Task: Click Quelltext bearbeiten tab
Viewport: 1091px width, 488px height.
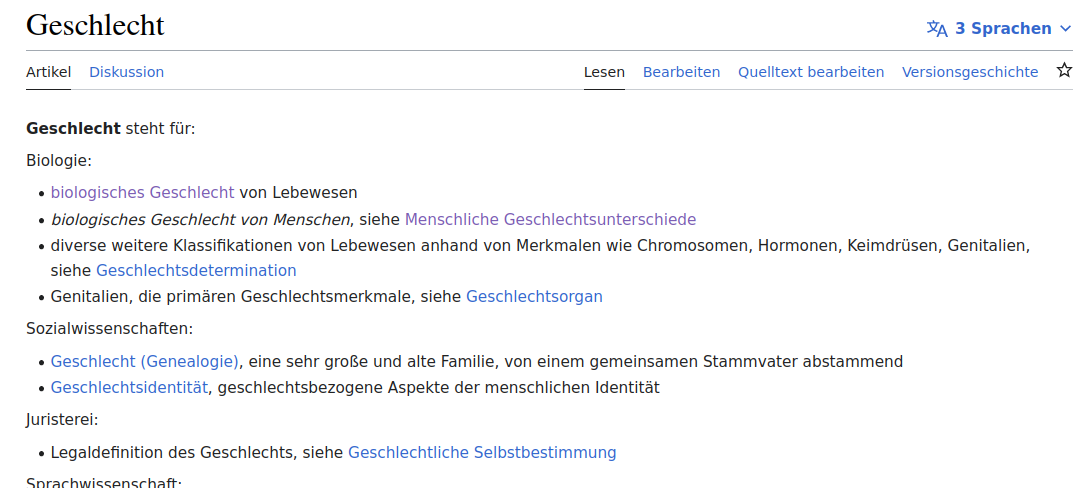Action: pos(811,72)
